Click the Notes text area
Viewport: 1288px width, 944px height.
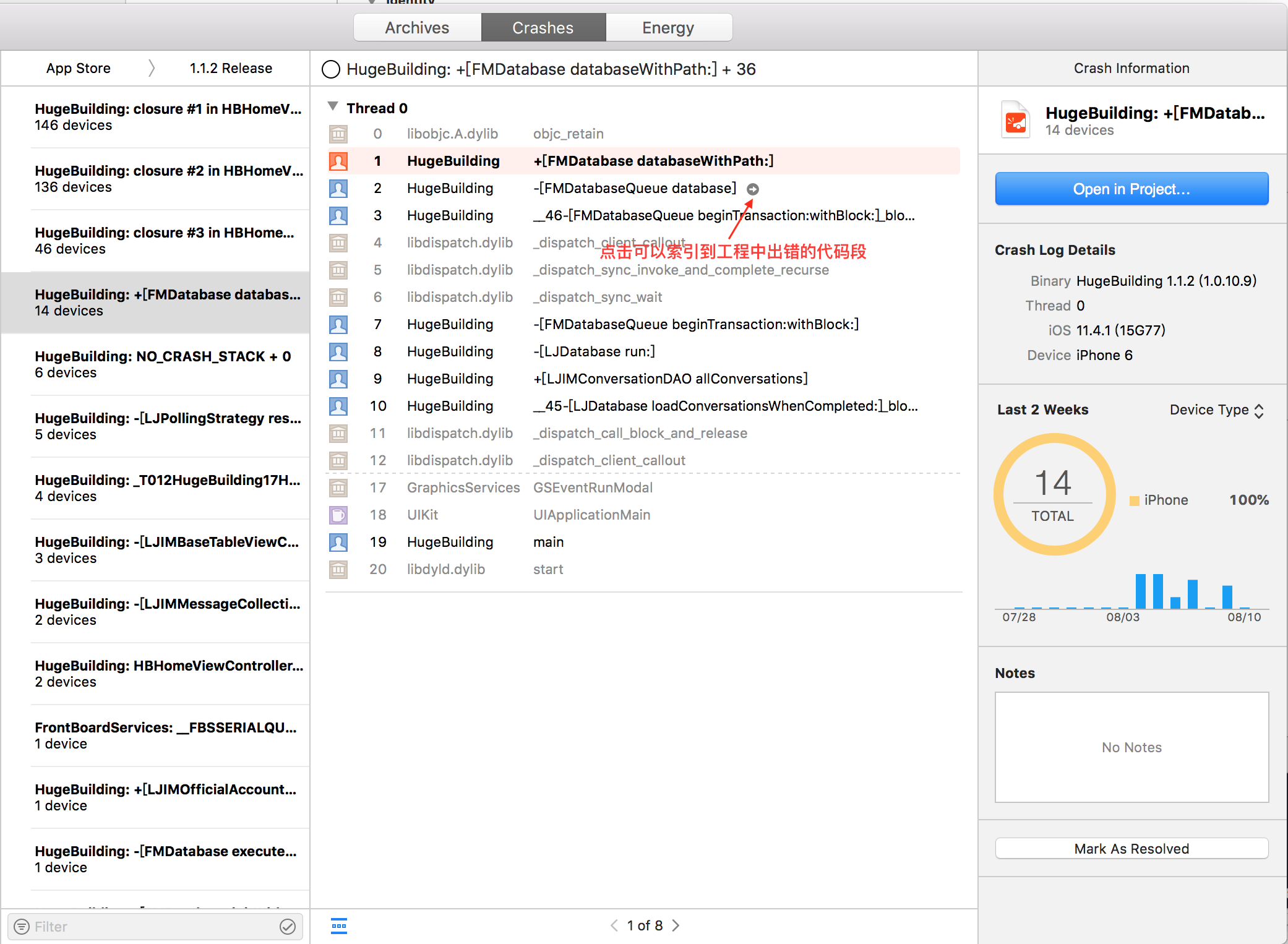(x=1131, y=747)
